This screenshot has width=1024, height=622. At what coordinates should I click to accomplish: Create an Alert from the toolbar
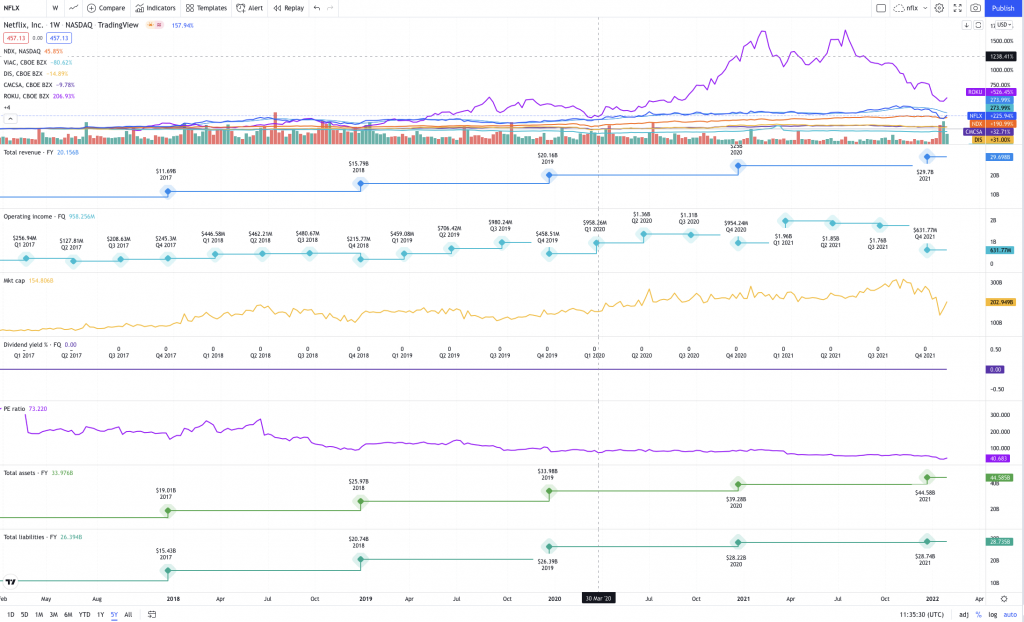[x=249, y=8]
